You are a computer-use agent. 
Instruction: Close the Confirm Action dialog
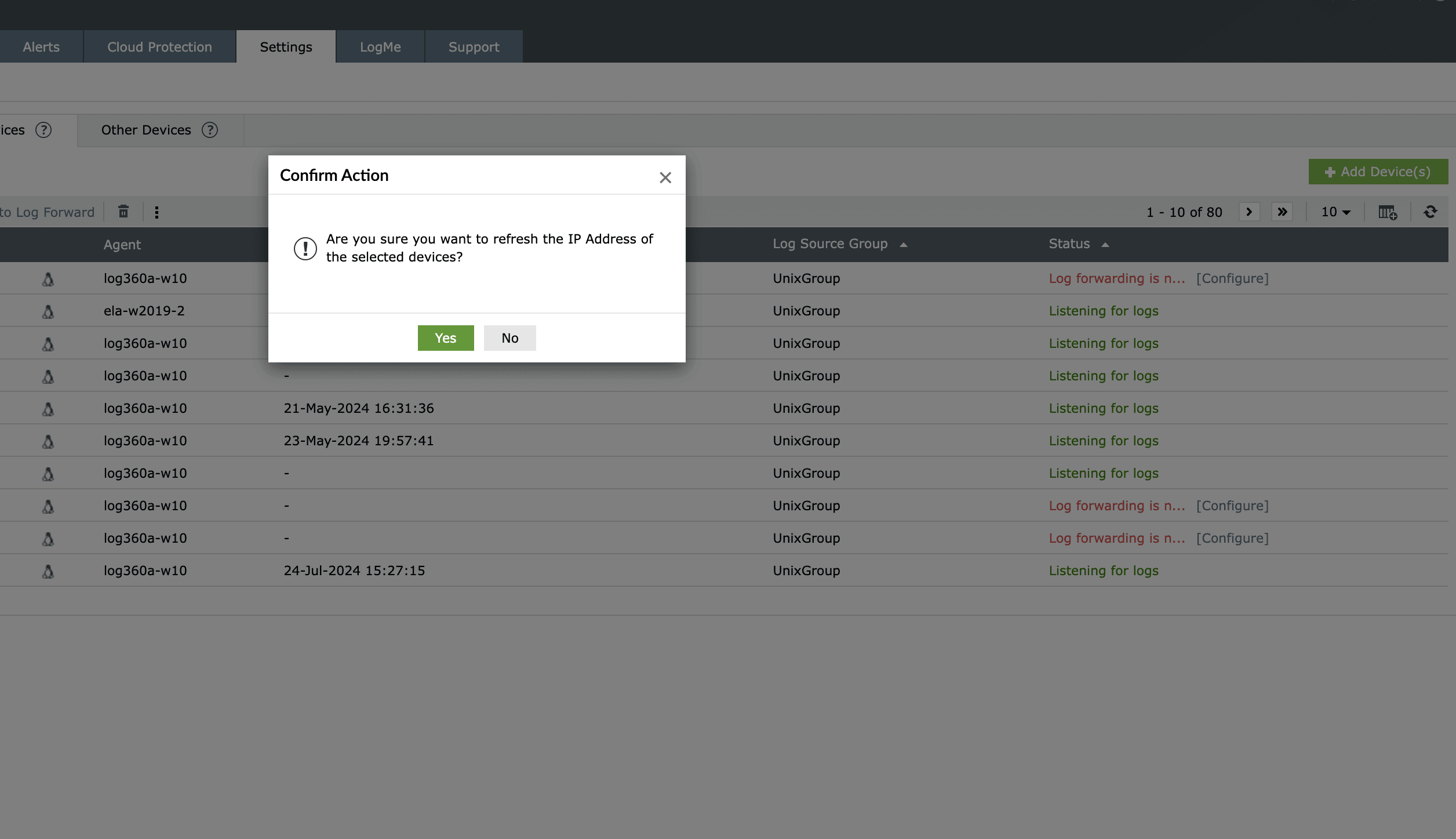665,177
